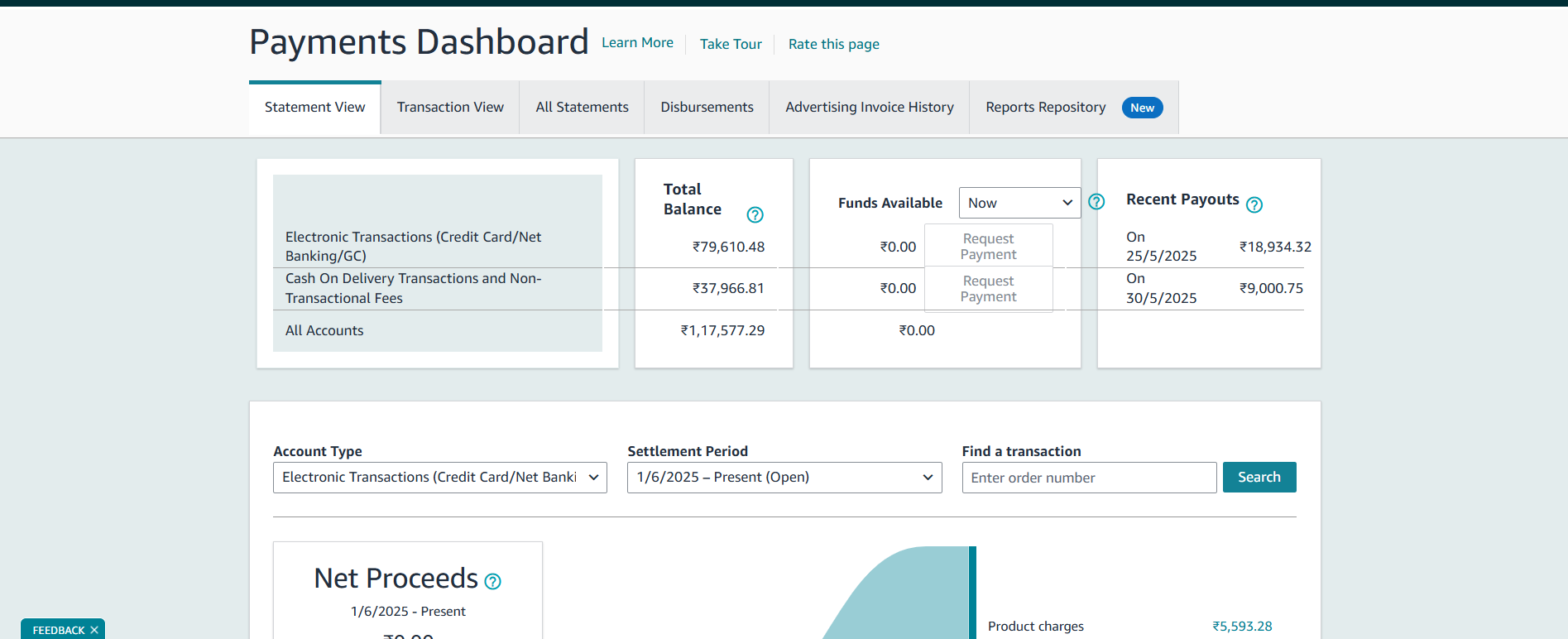Expand the Account Type dropdown
1568x639 pixels.
click(x=440, y=478)
